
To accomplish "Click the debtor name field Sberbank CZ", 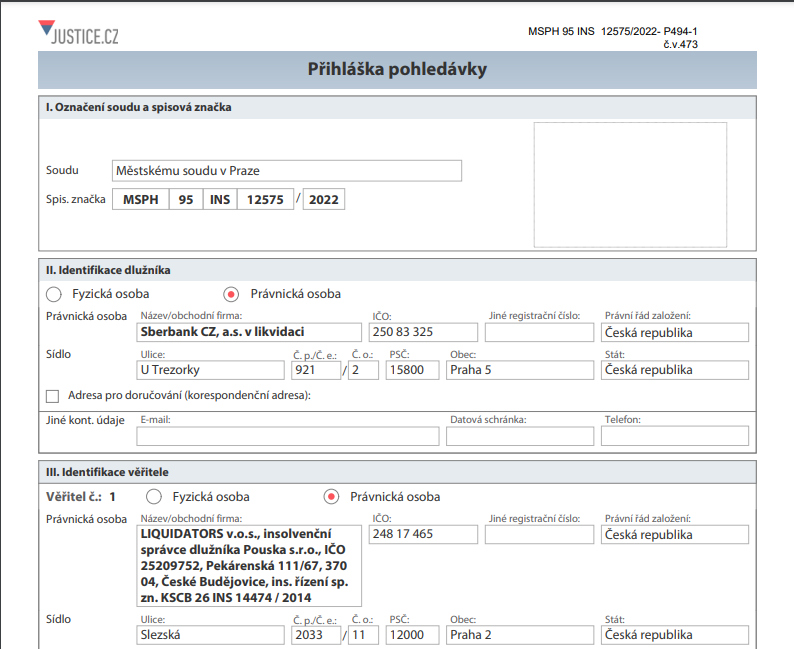I will coord(249,333).
